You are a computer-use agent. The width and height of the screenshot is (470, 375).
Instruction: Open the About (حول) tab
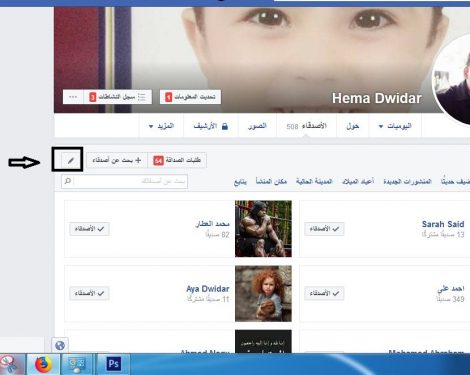point(353,126)
